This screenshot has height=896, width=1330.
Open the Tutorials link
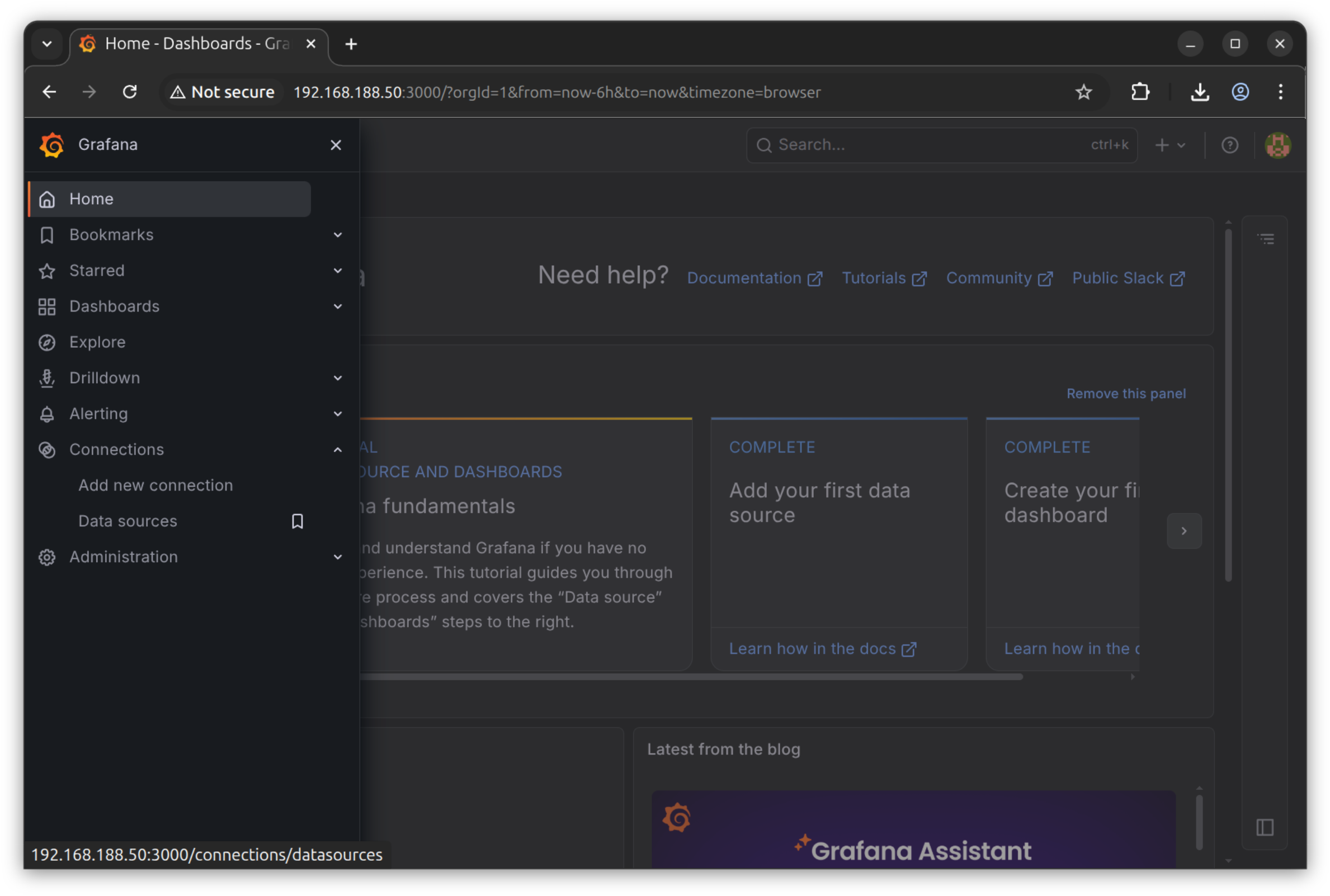tap(884, 279)
